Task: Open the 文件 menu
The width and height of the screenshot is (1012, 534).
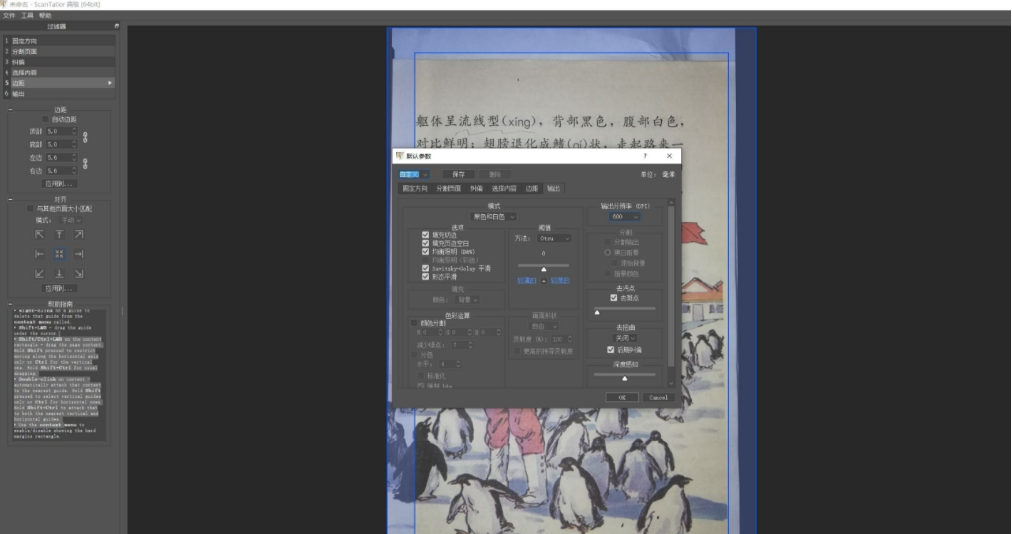Action: coord(9,15)
